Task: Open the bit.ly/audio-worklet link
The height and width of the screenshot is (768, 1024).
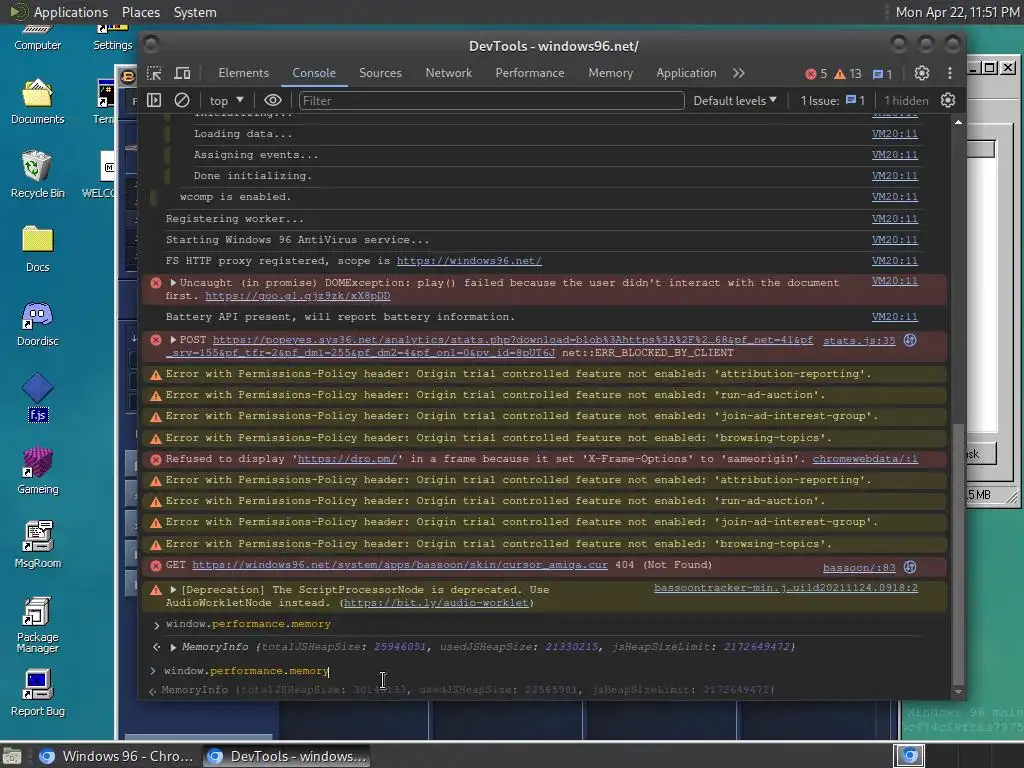Action: click(436, 603)
